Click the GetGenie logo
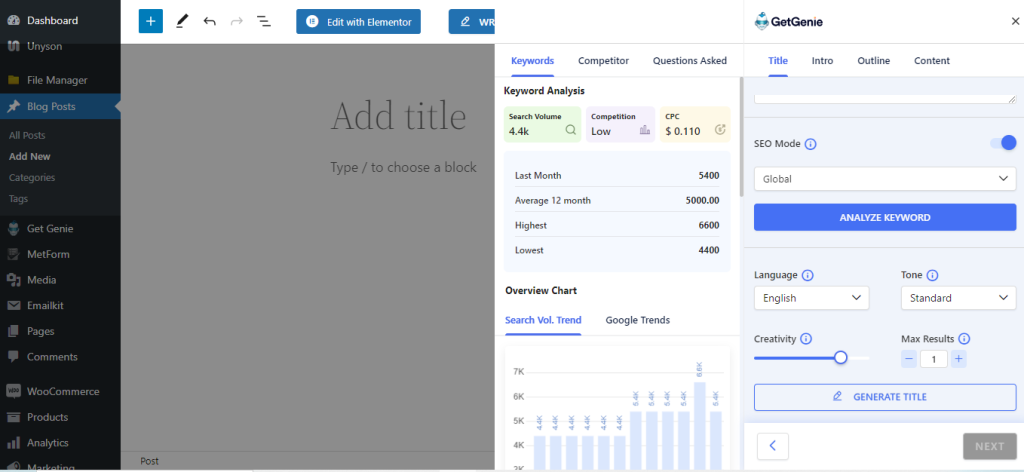 pyautogui.click(x=789, y=22)
